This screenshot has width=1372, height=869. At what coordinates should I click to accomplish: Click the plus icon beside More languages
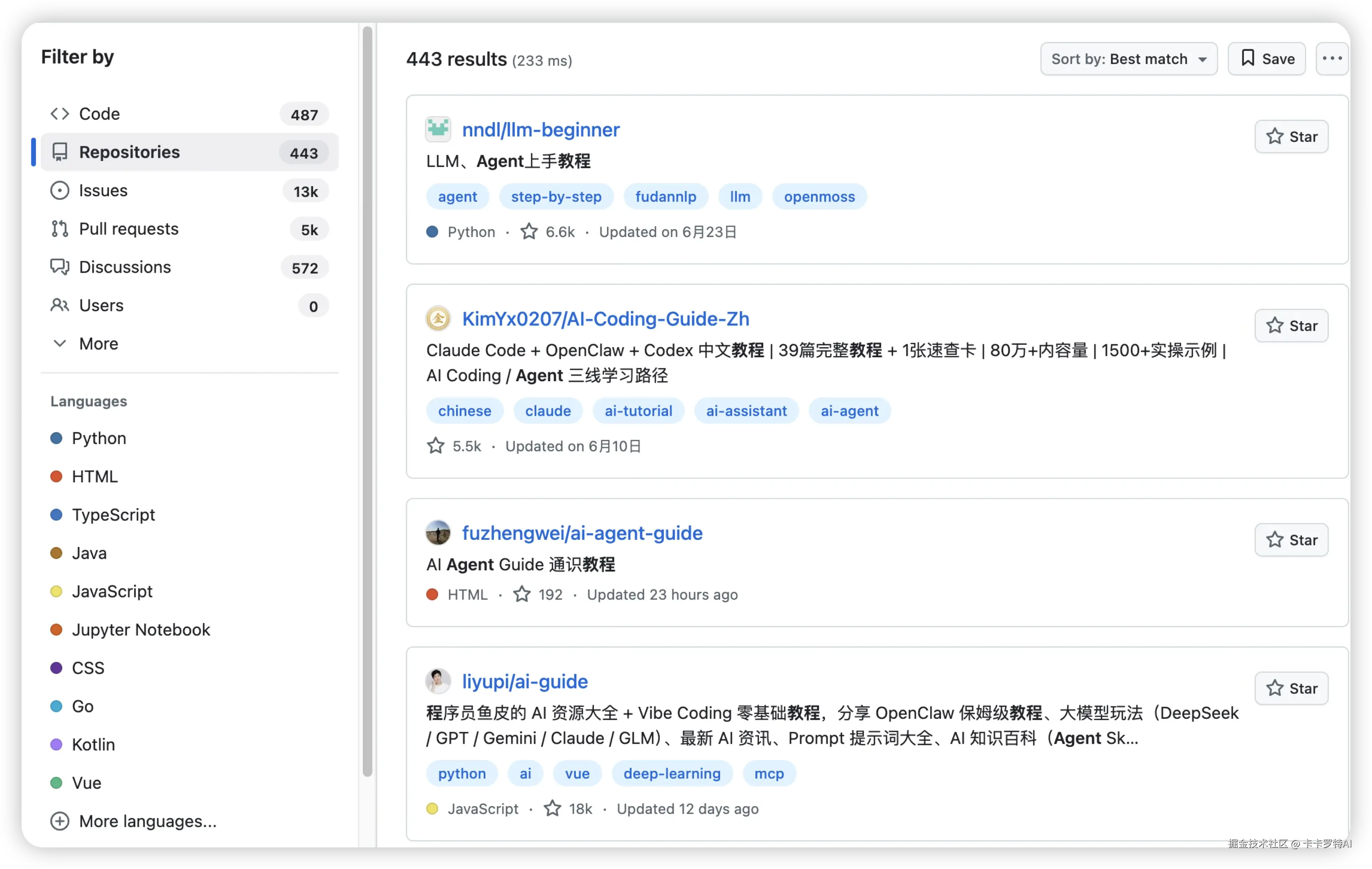pos(60,821)
